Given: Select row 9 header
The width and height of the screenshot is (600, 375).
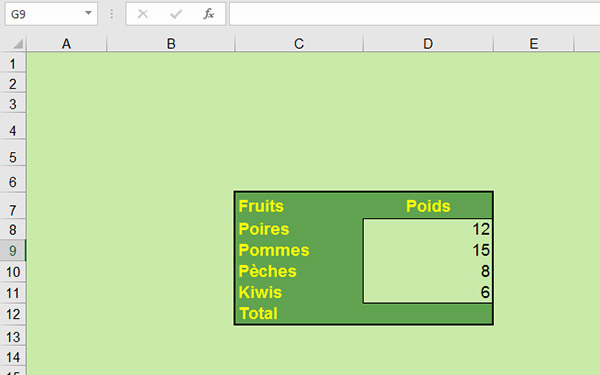Looking at the screenshot, I should coord(13,251).
